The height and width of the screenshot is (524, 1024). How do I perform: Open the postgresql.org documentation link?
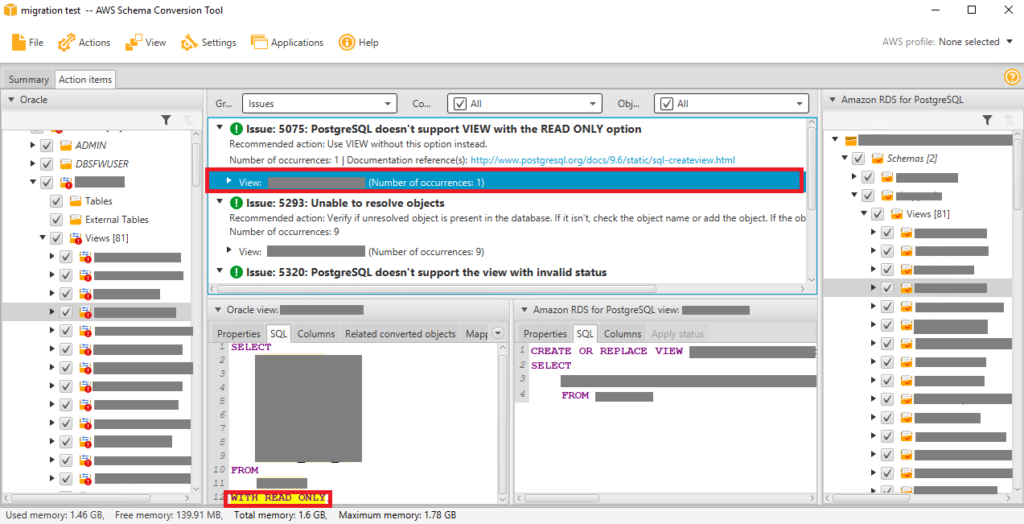[x=601, y=160]
